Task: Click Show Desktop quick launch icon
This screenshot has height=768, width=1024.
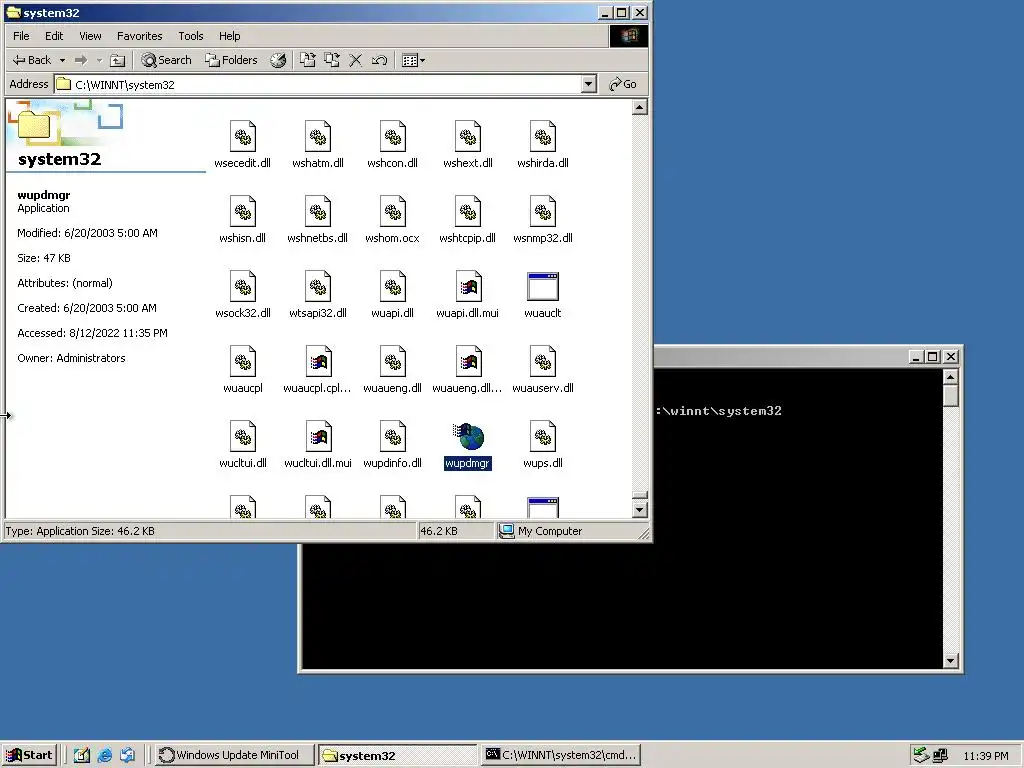Action: (x=82, y=755)
